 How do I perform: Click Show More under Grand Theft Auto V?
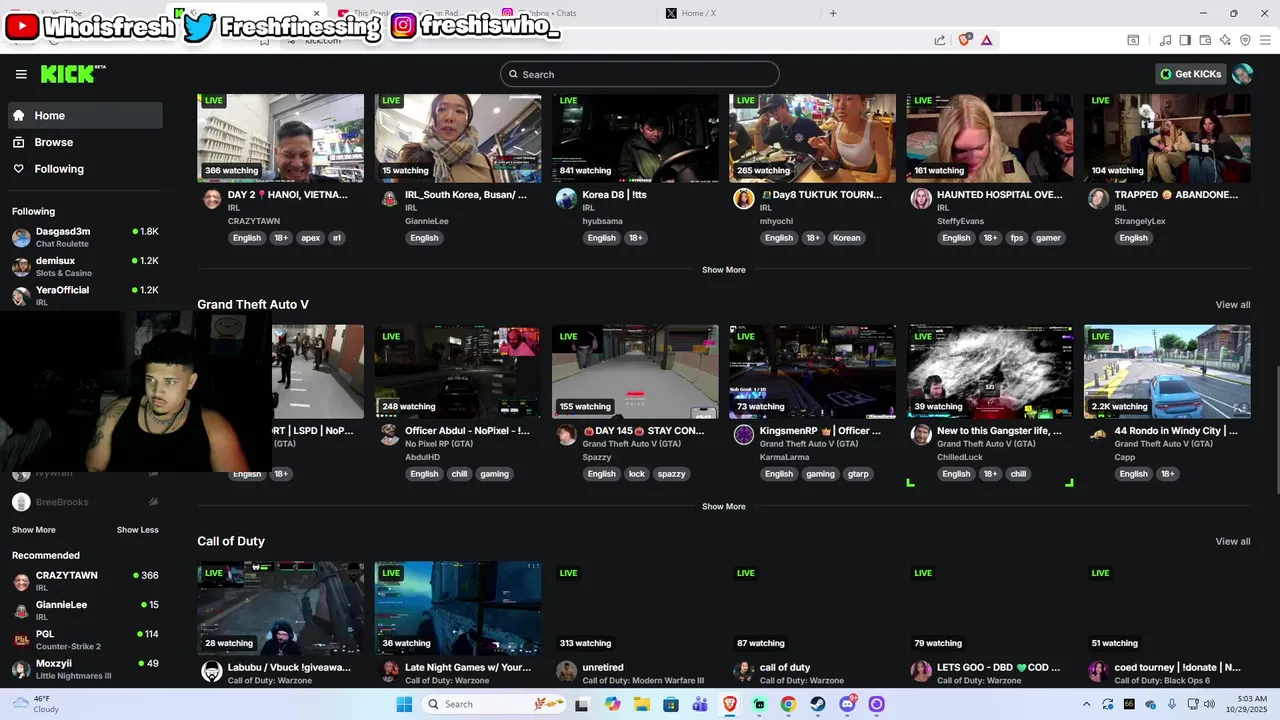[x=723, y=507]
